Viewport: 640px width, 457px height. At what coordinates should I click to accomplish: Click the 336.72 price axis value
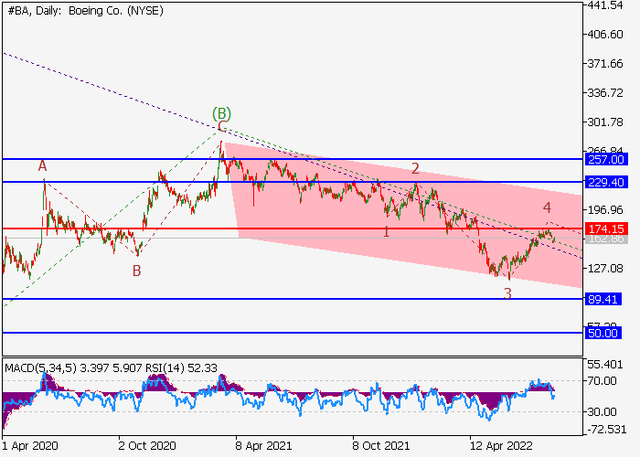pyautogui.click(x=605, y=93)
